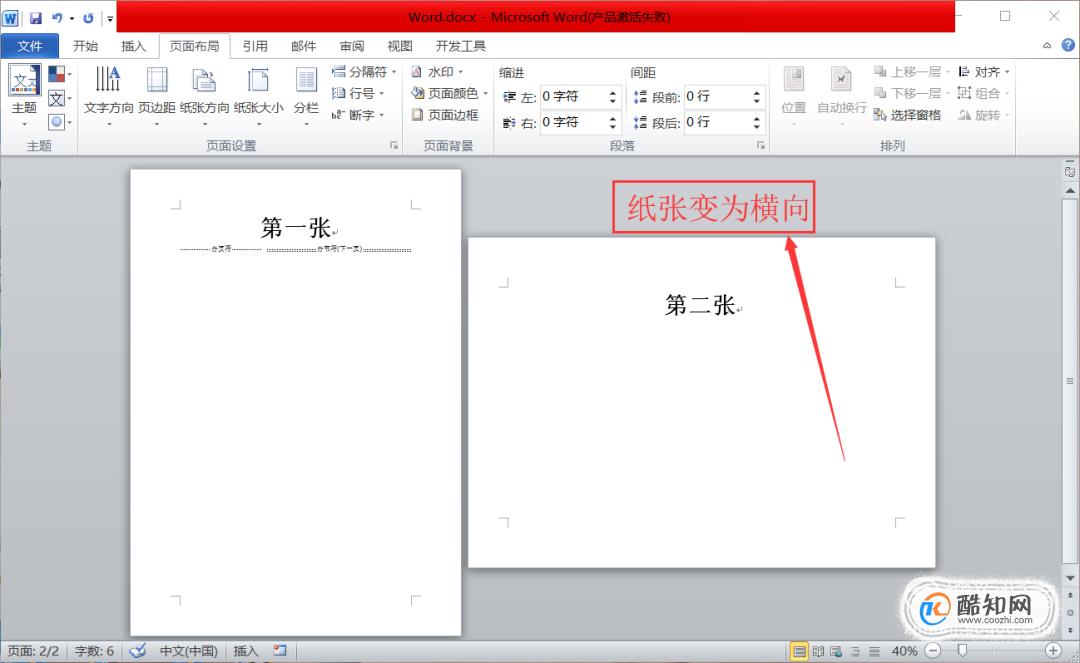Adjust spacing before stepper arrows
The height and width of the screenshot is (663, 1080).
pyautogui.click(x=756, y=96)
